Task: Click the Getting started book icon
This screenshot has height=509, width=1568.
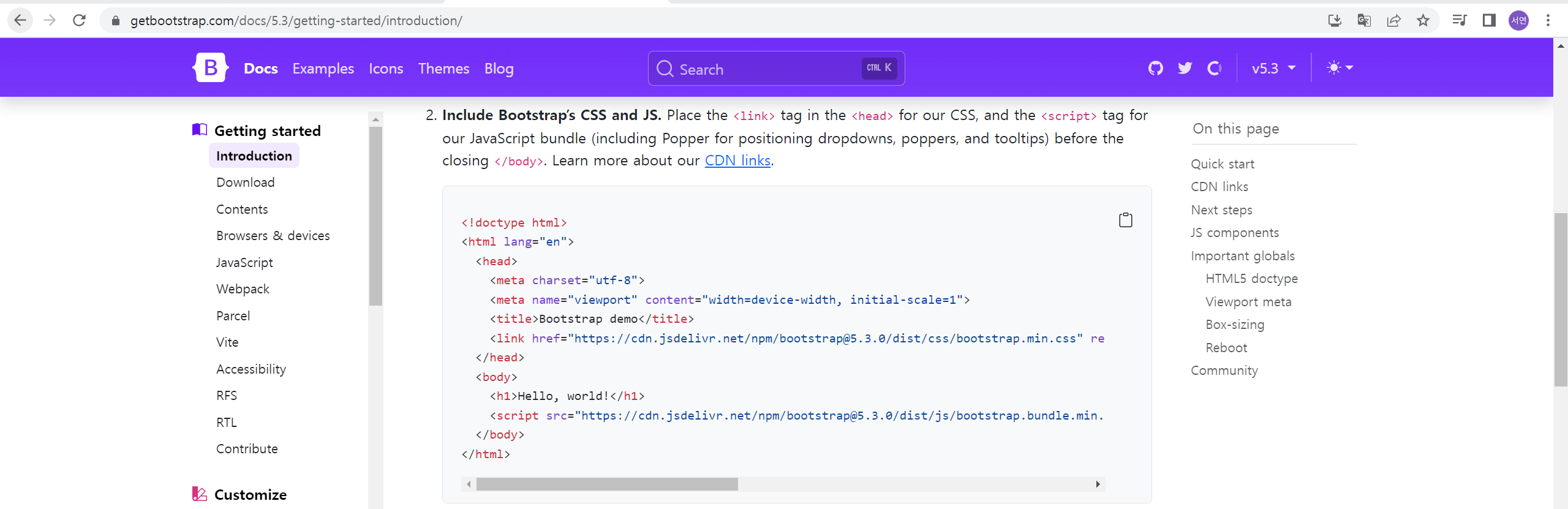Action: point(200,130)
